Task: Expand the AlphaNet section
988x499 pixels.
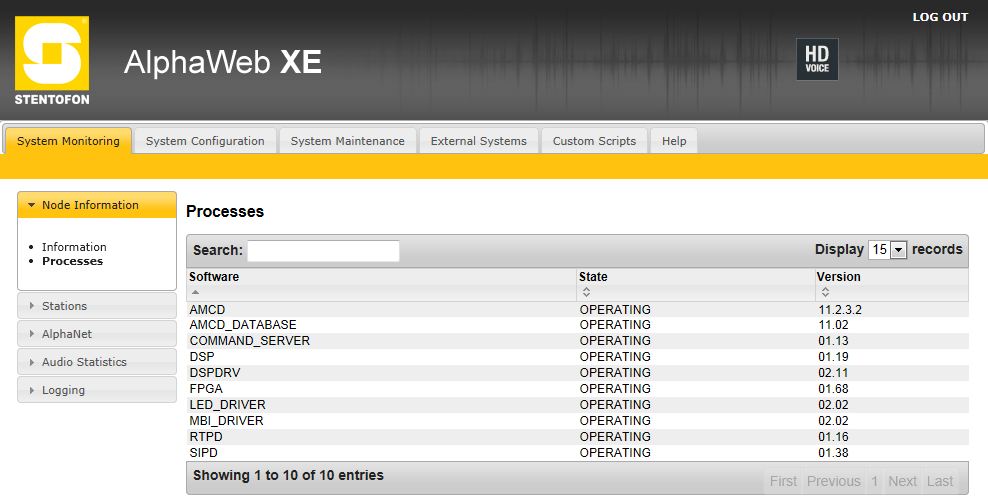Action: tap(97, 334)
